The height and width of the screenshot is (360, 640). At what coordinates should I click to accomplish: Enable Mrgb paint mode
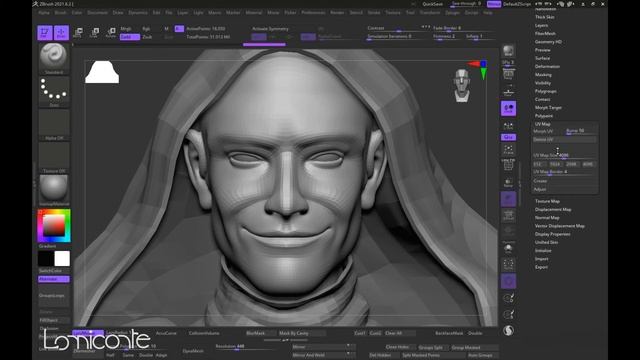point(126,29)
